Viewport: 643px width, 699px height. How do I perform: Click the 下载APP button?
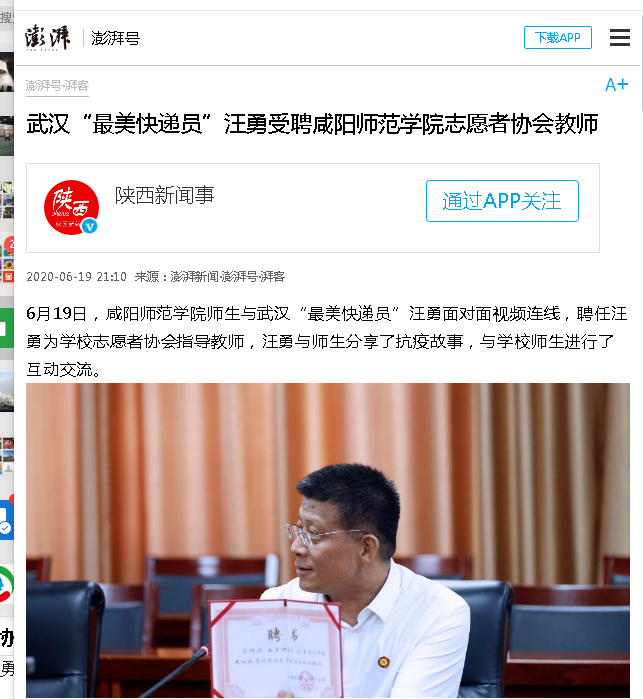coord(558,37)
